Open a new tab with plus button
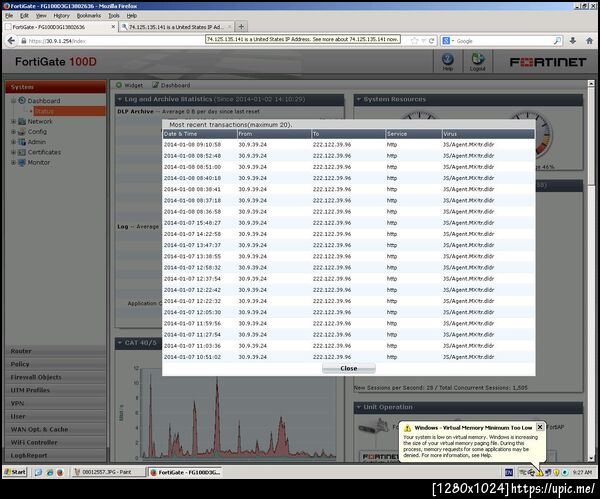600x499 pixels. [x=241, y=26]
